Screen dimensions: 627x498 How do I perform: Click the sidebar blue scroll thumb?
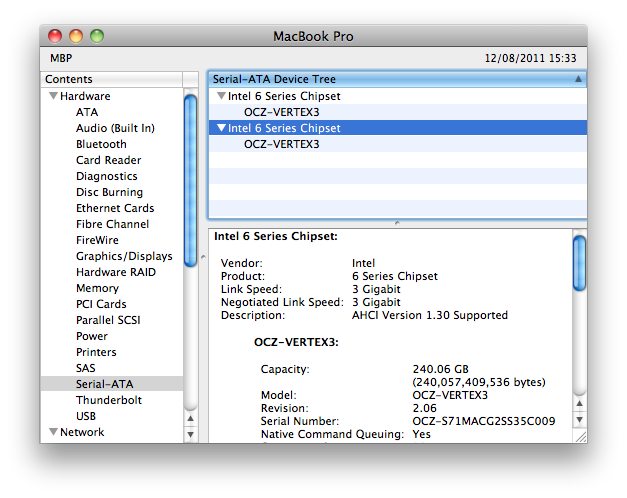point(191,181)
